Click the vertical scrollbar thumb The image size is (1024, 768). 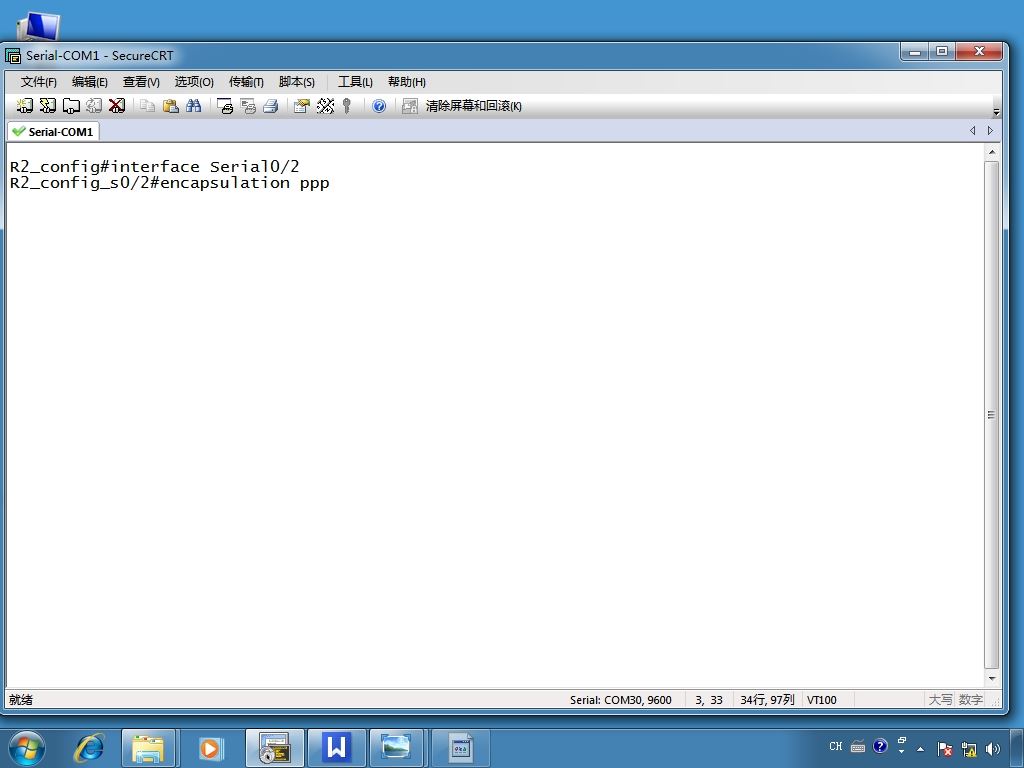pos(992,415)
